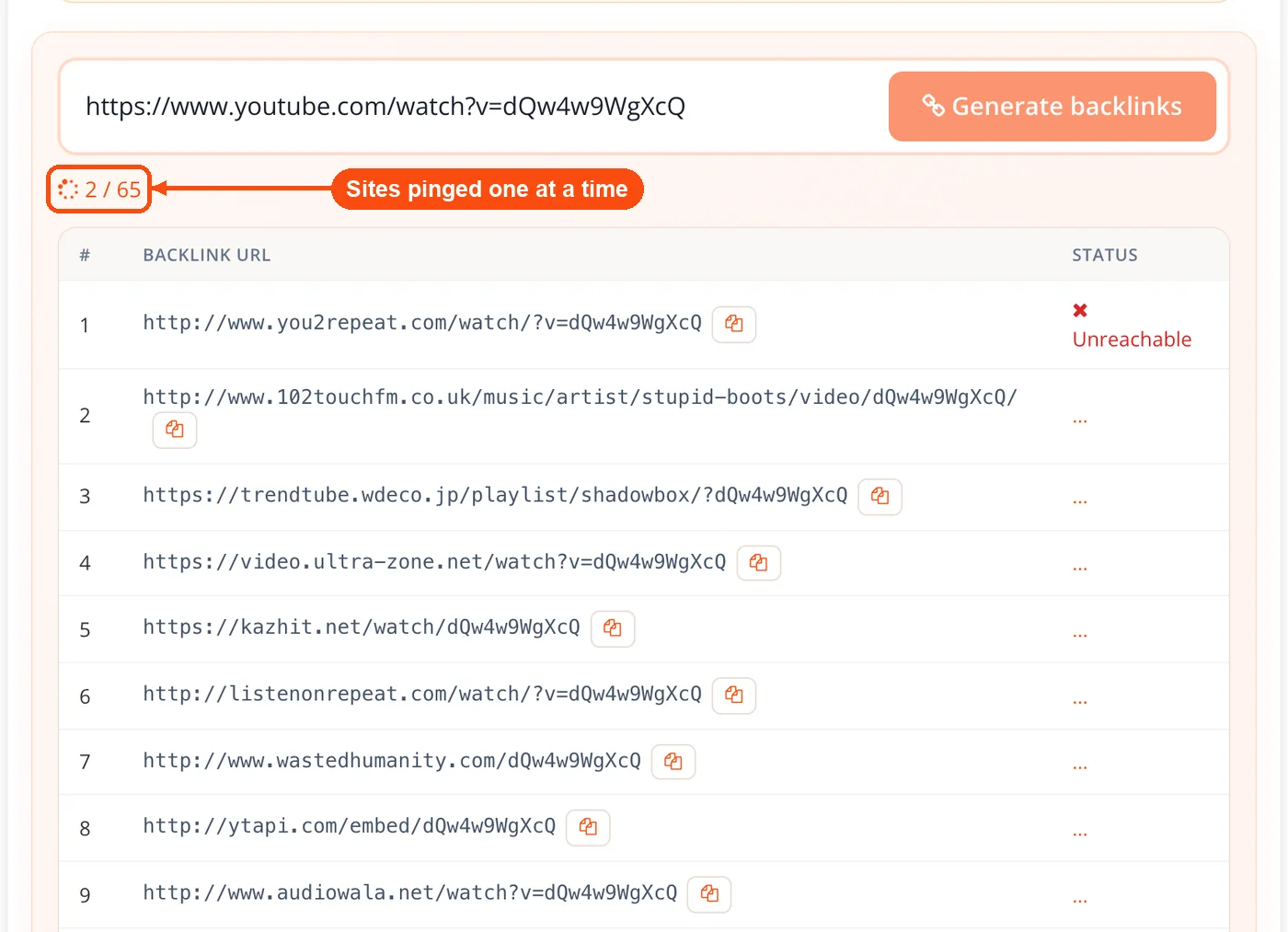
Task: Click the 2 / 65 progress counter
Action: [113, 190]
